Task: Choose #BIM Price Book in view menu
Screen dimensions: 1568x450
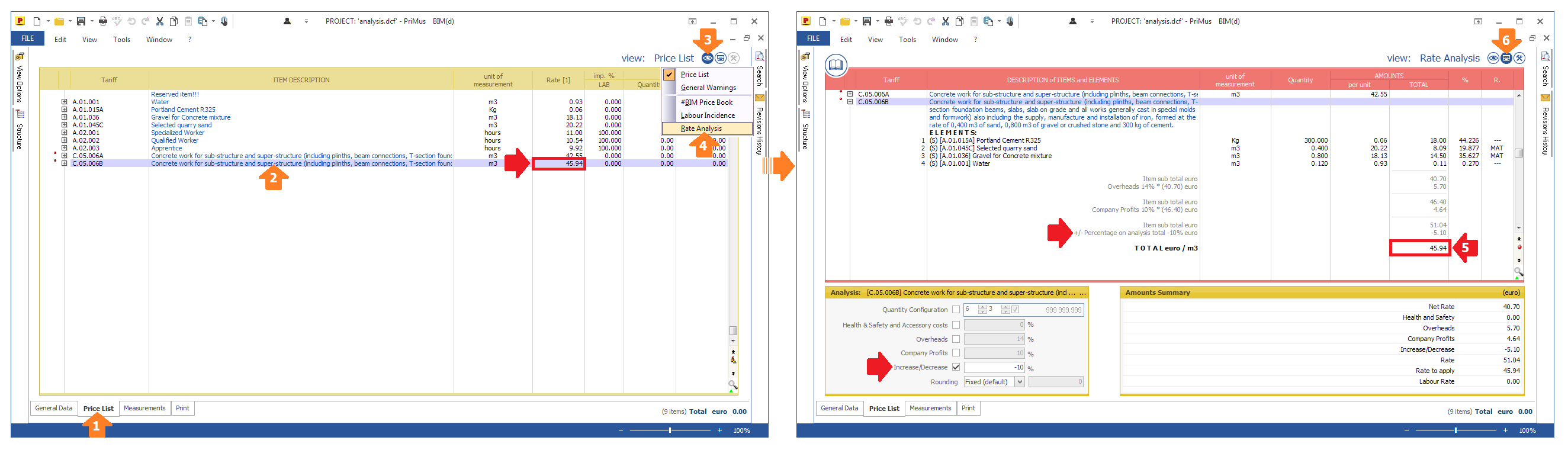Action: pos(706,102)
